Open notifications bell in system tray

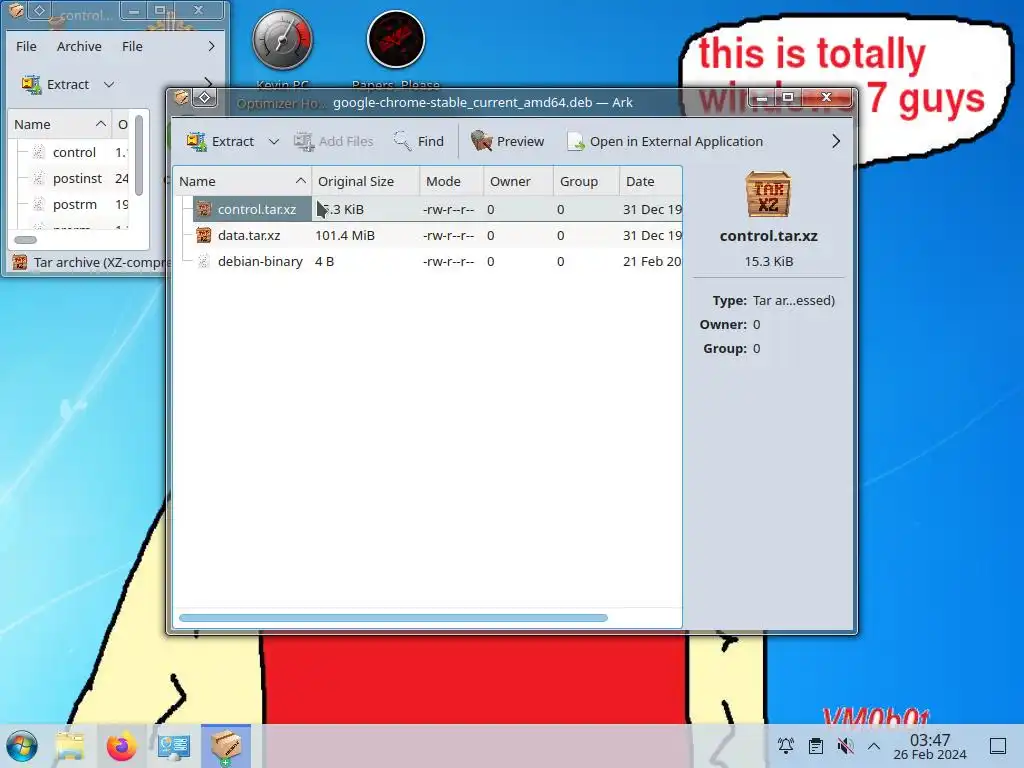point(786,746)
